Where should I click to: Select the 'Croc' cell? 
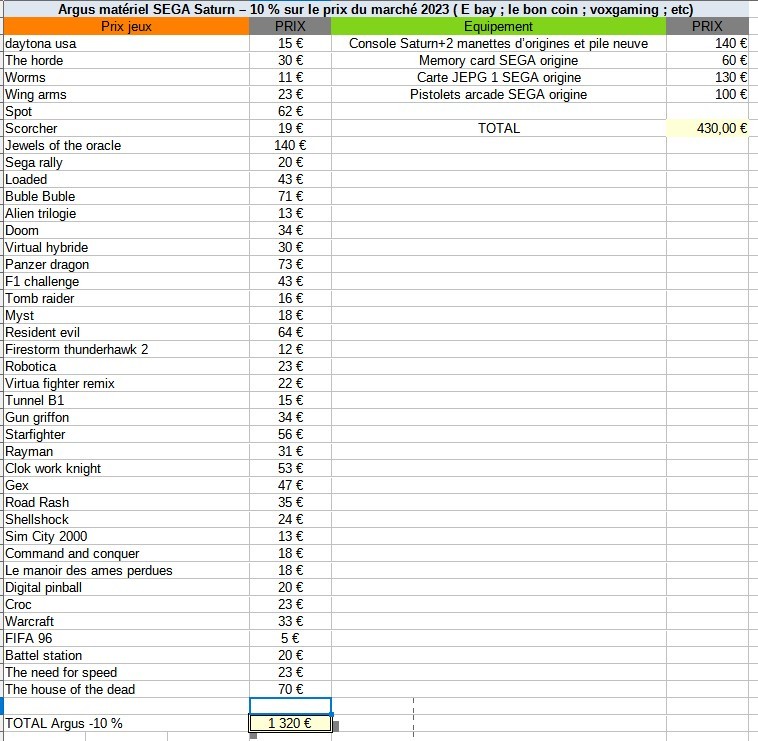click(126, 604)
